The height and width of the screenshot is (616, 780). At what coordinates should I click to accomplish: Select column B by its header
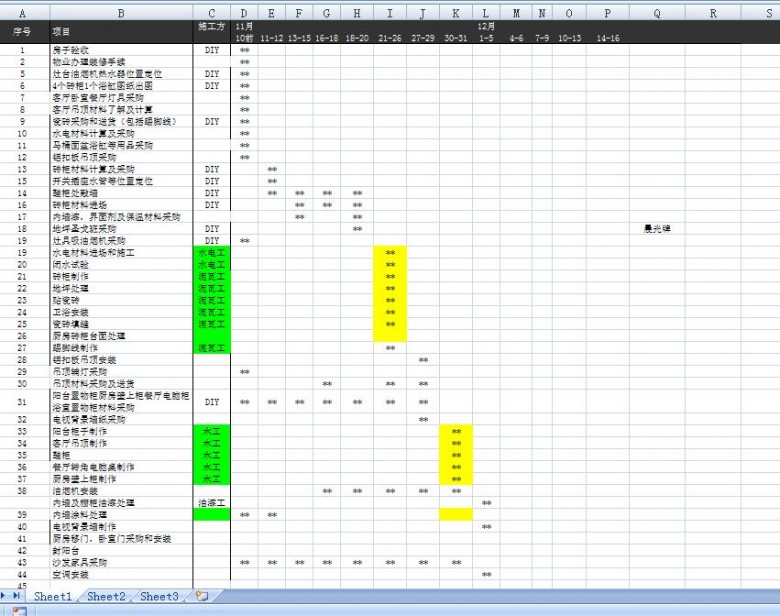[x=120, y=13]
